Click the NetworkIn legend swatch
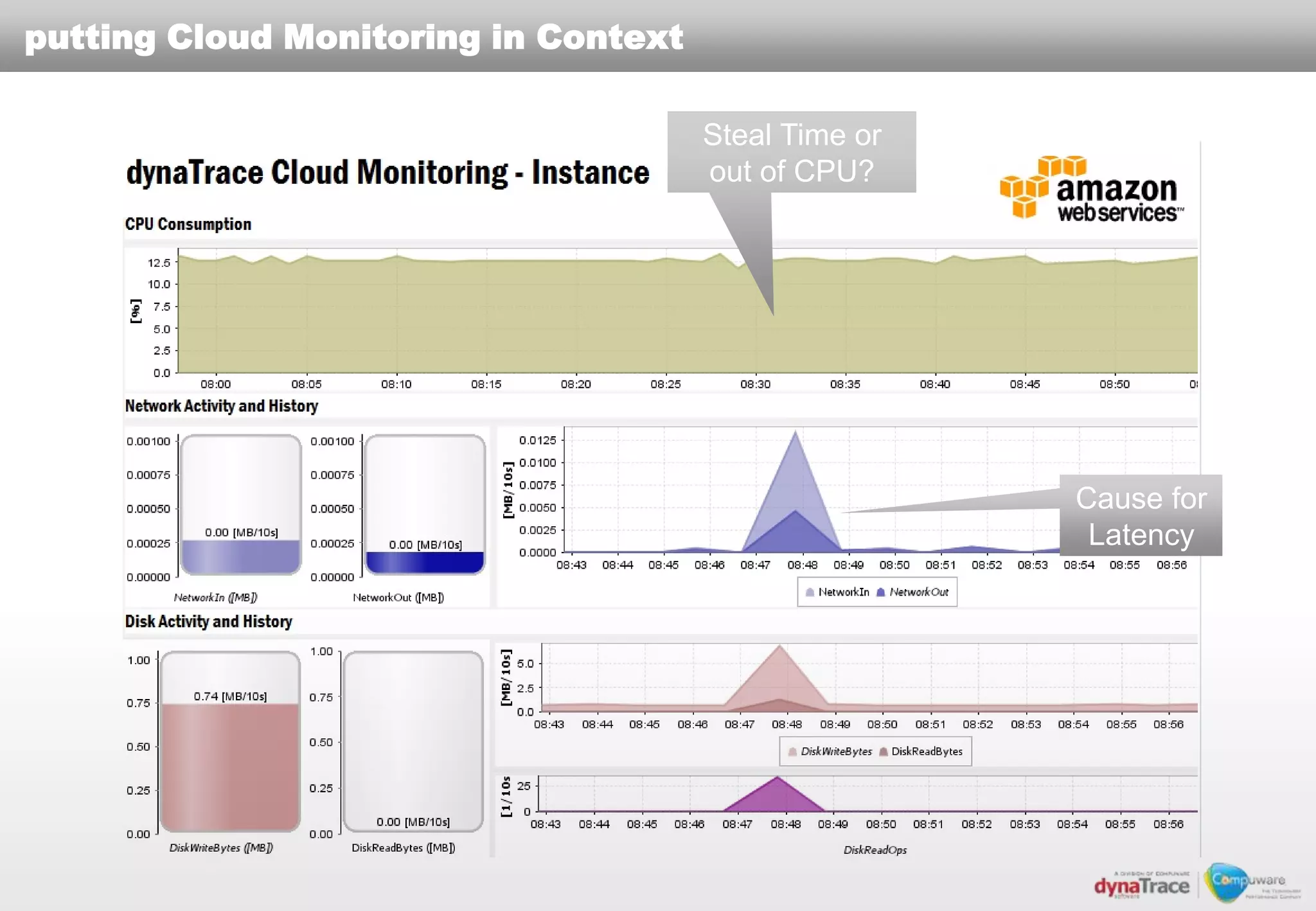Viewport: 1316px width, 911px height. point(810,592)
